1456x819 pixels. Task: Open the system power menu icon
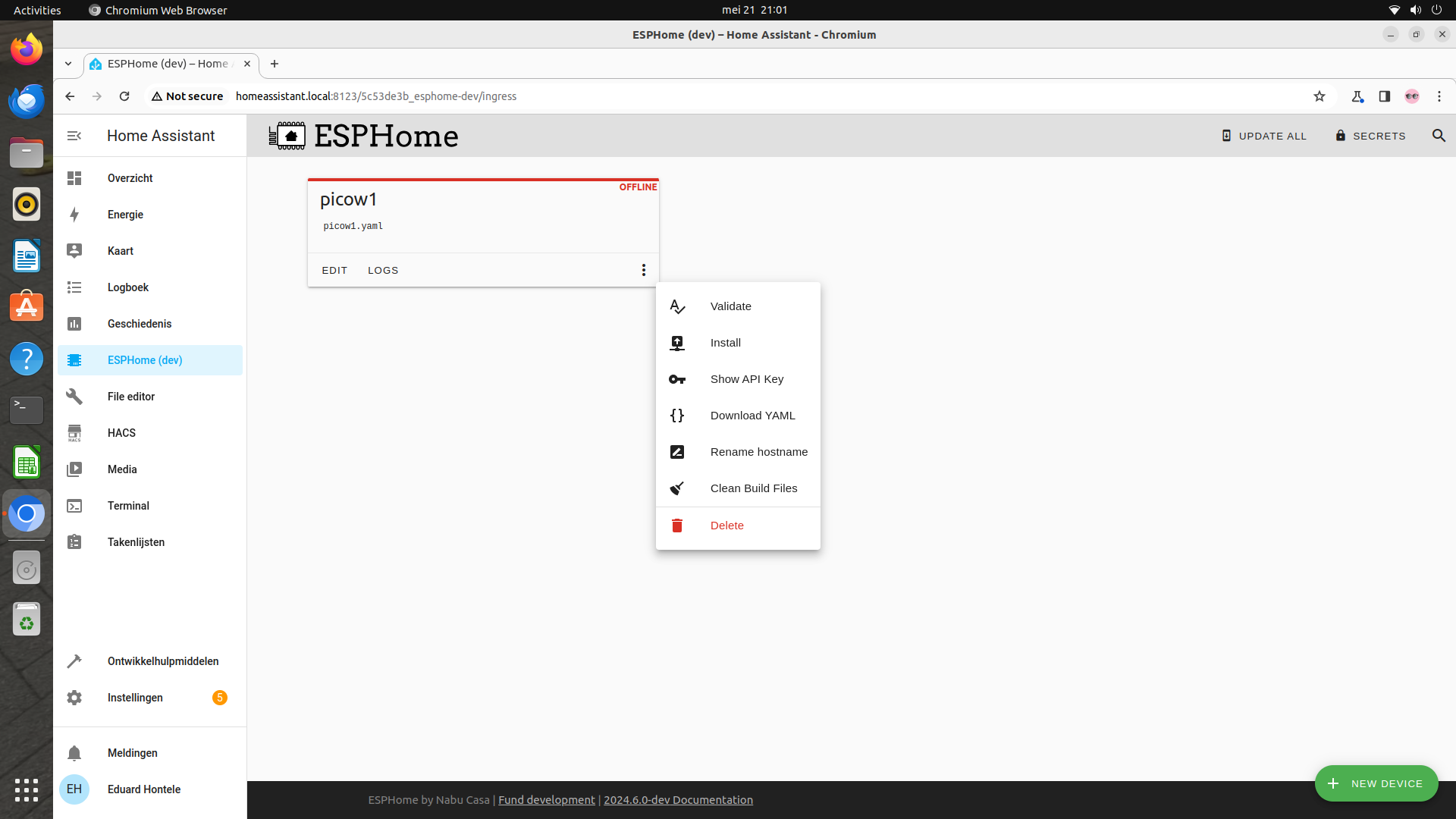(1436, 10)
